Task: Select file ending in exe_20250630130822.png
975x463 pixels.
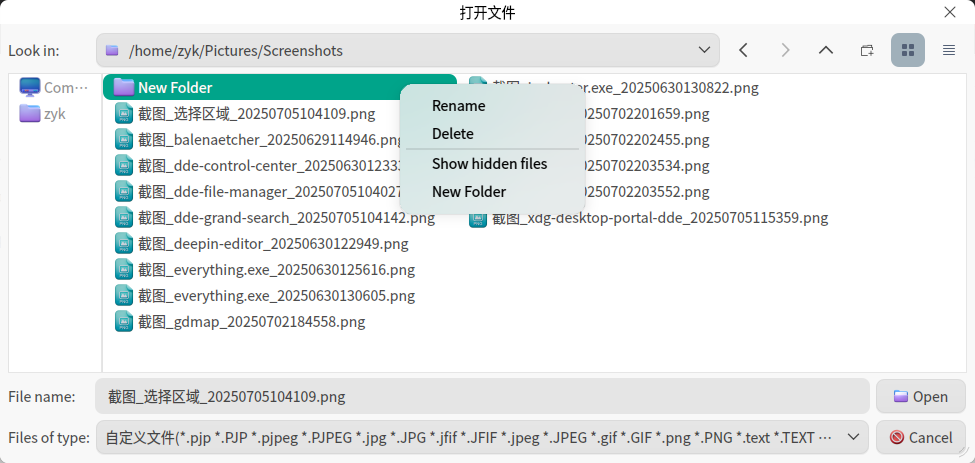Action: (672, 88)
